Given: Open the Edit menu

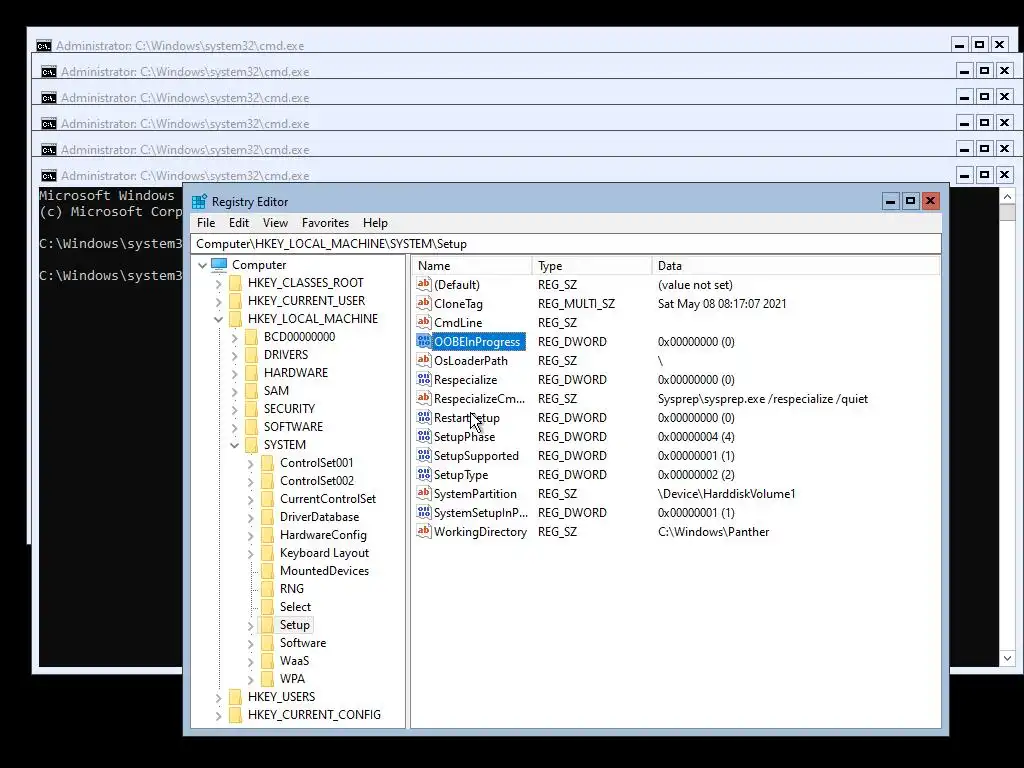Looking at the screenshot, I should (239, 223).
